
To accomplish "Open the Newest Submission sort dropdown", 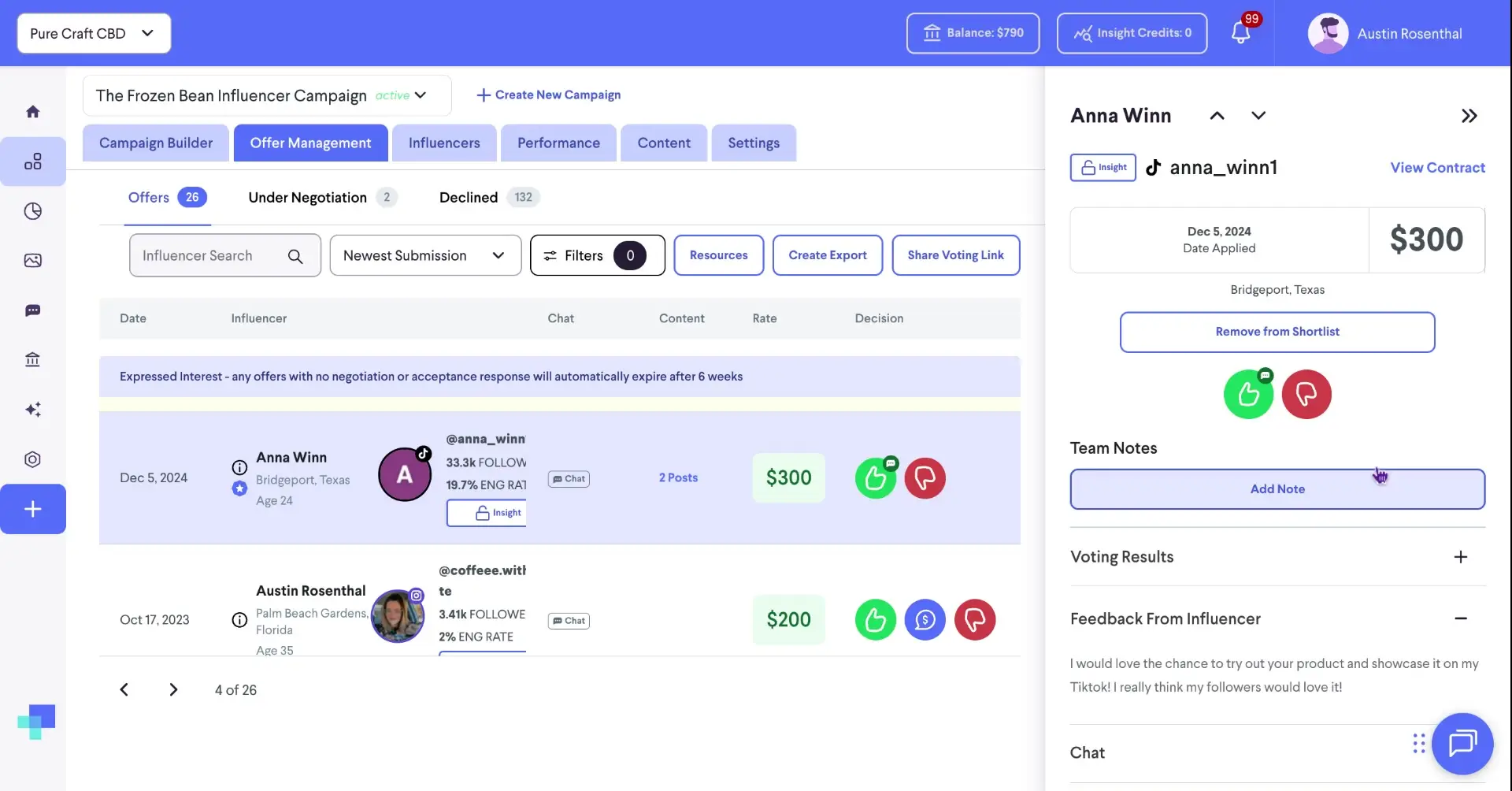I will (425, 255).
